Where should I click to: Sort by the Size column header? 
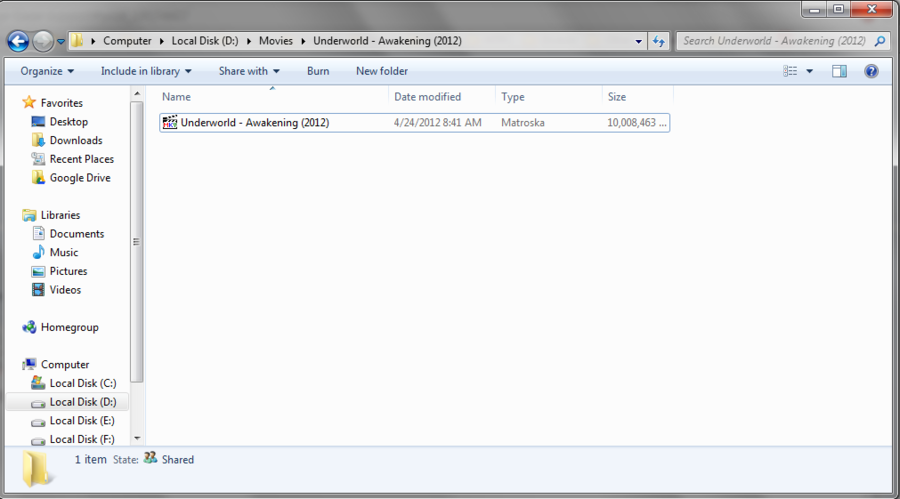pos(637,96)
